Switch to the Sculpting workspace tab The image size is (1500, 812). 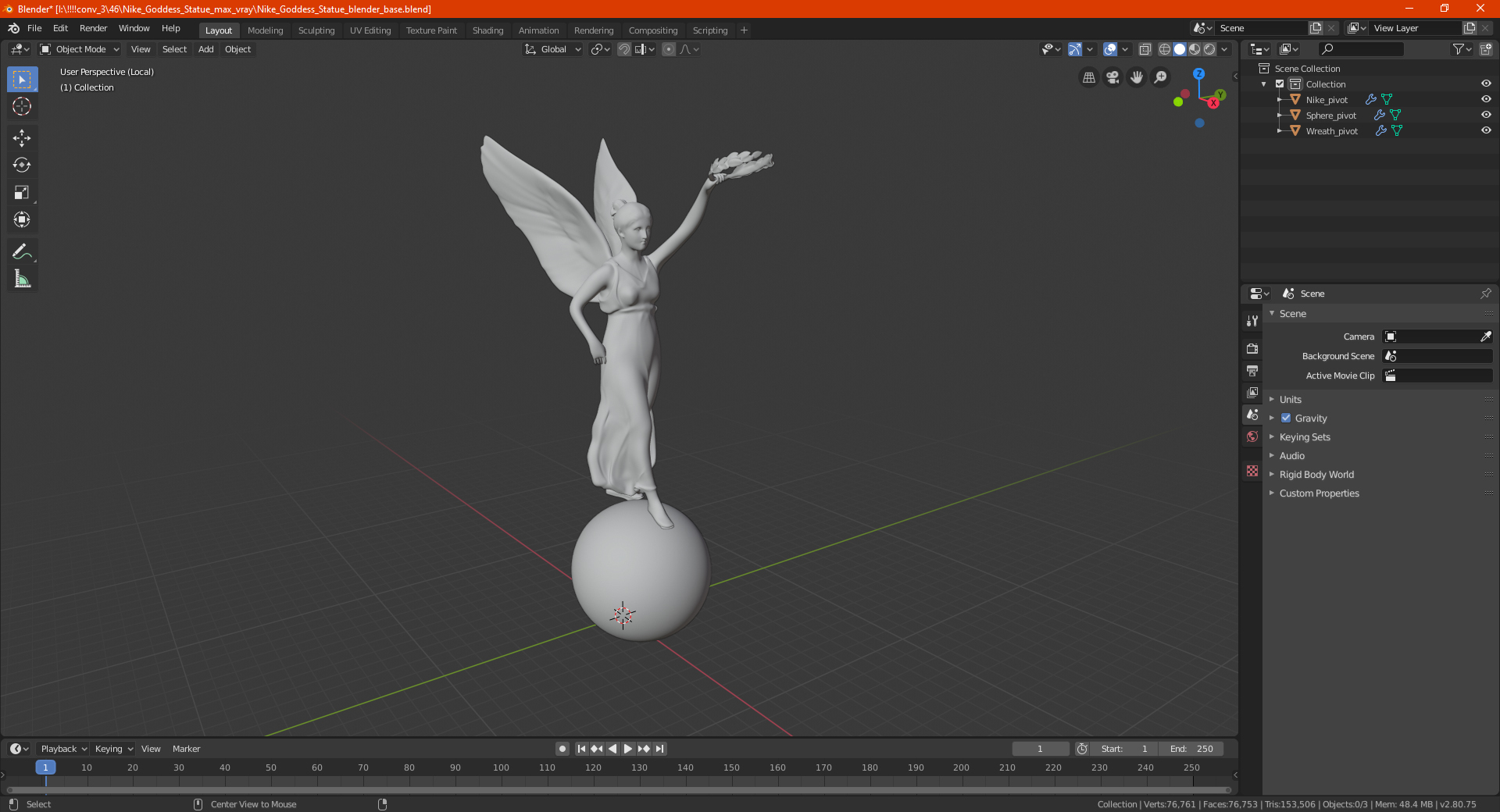point(316,30)
